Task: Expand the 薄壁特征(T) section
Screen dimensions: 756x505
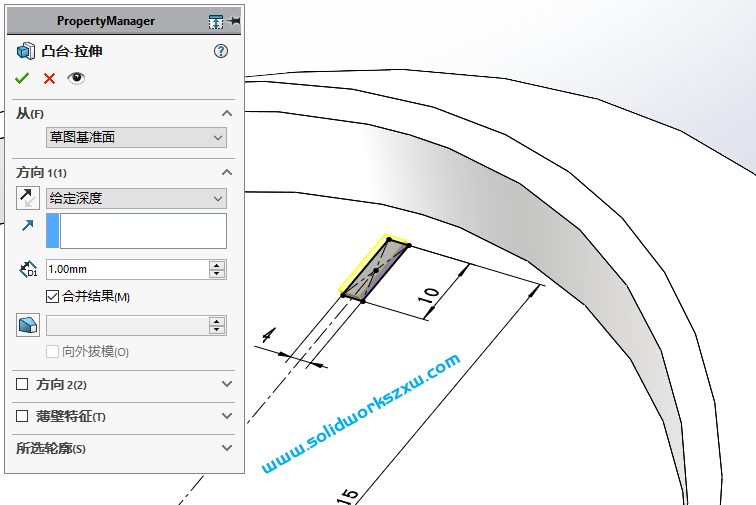Action: click(x=227, y=416)
